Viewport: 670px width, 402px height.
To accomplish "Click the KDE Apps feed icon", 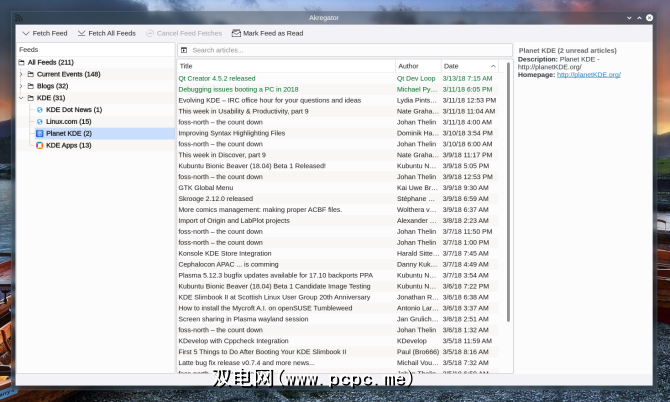I will pyautogui.click(x=40, y=145).
